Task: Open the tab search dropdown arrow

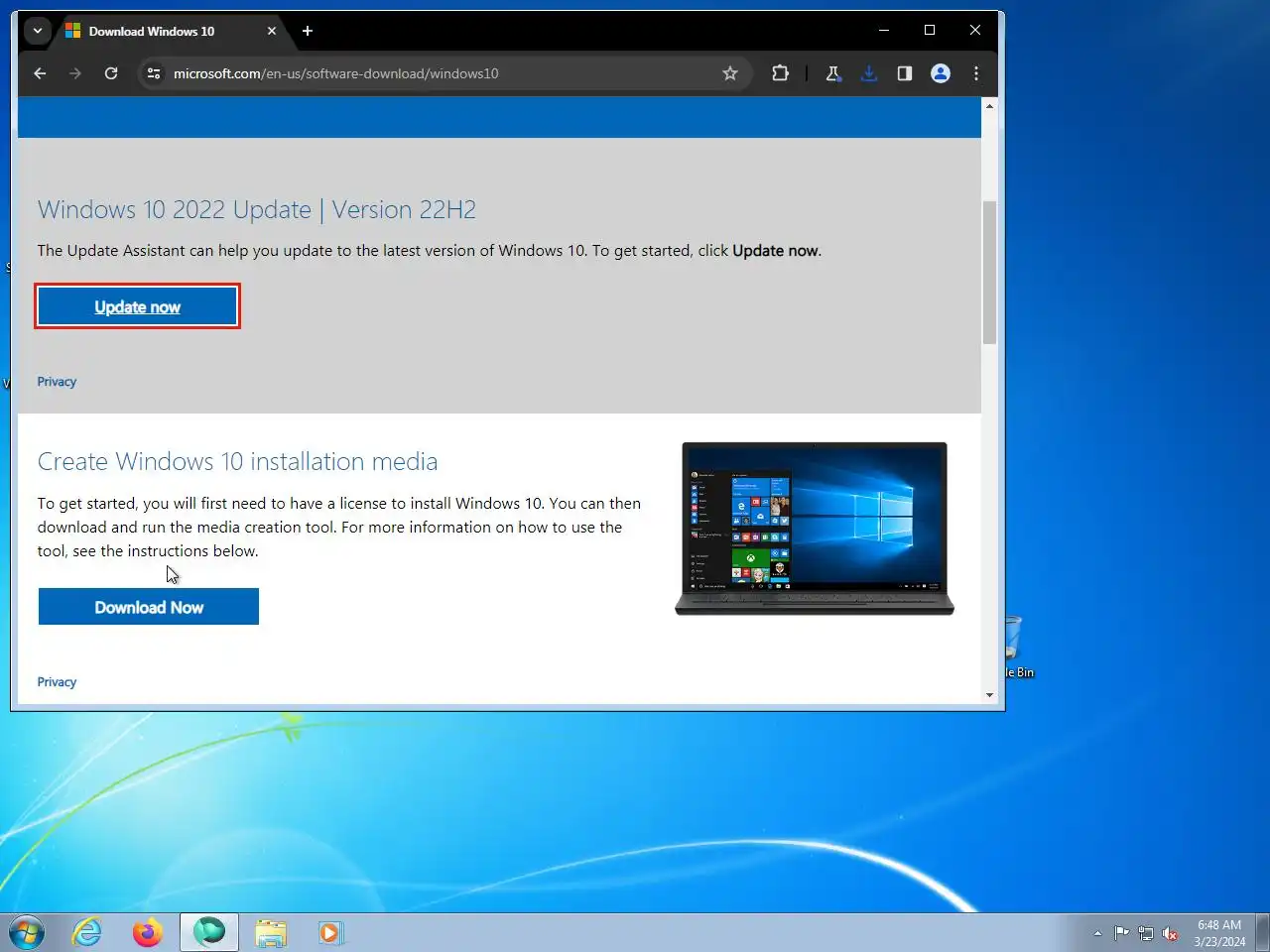Action: click(38, 31)
